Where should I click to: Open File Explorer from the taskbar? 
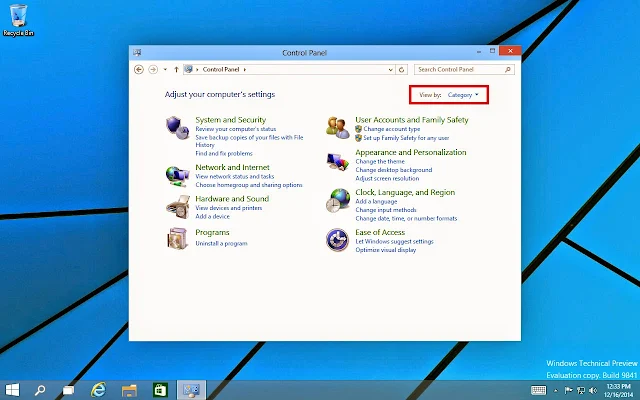(x=129, y=391)
